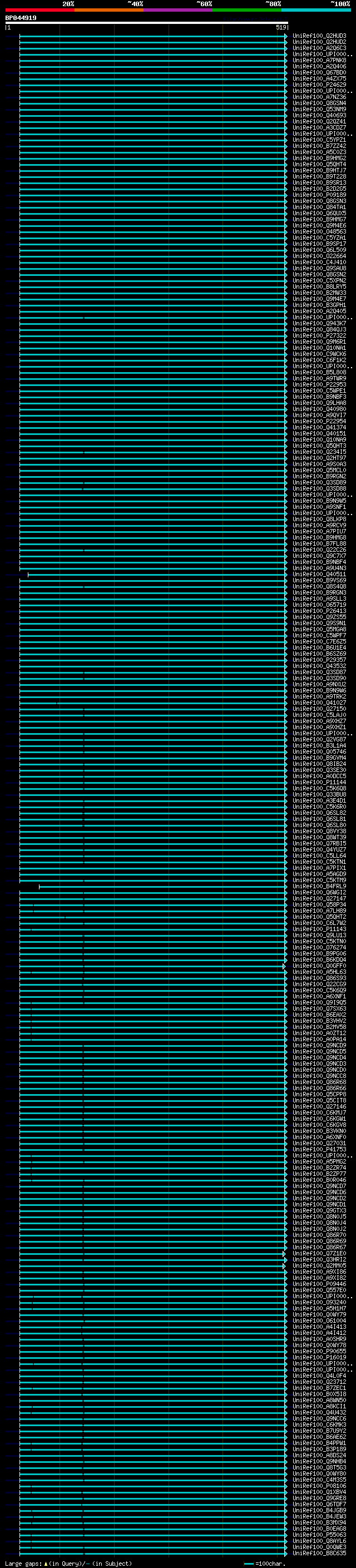Select hit label UniRef100_P09189
356x1568 pixels.
coord(319,195)
